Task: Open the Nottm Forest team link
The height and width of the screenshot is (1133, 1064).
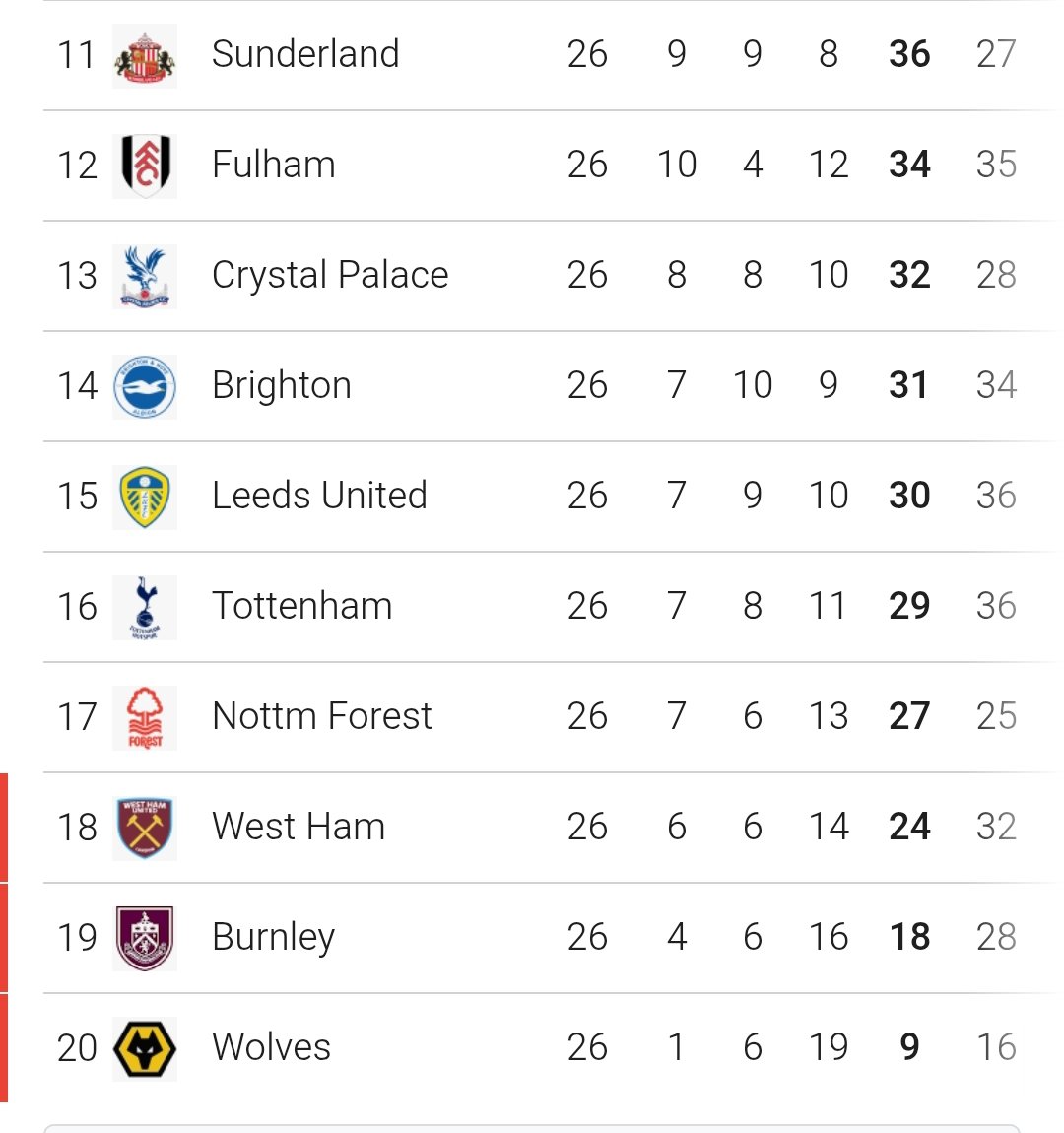Action: [322, 716]
